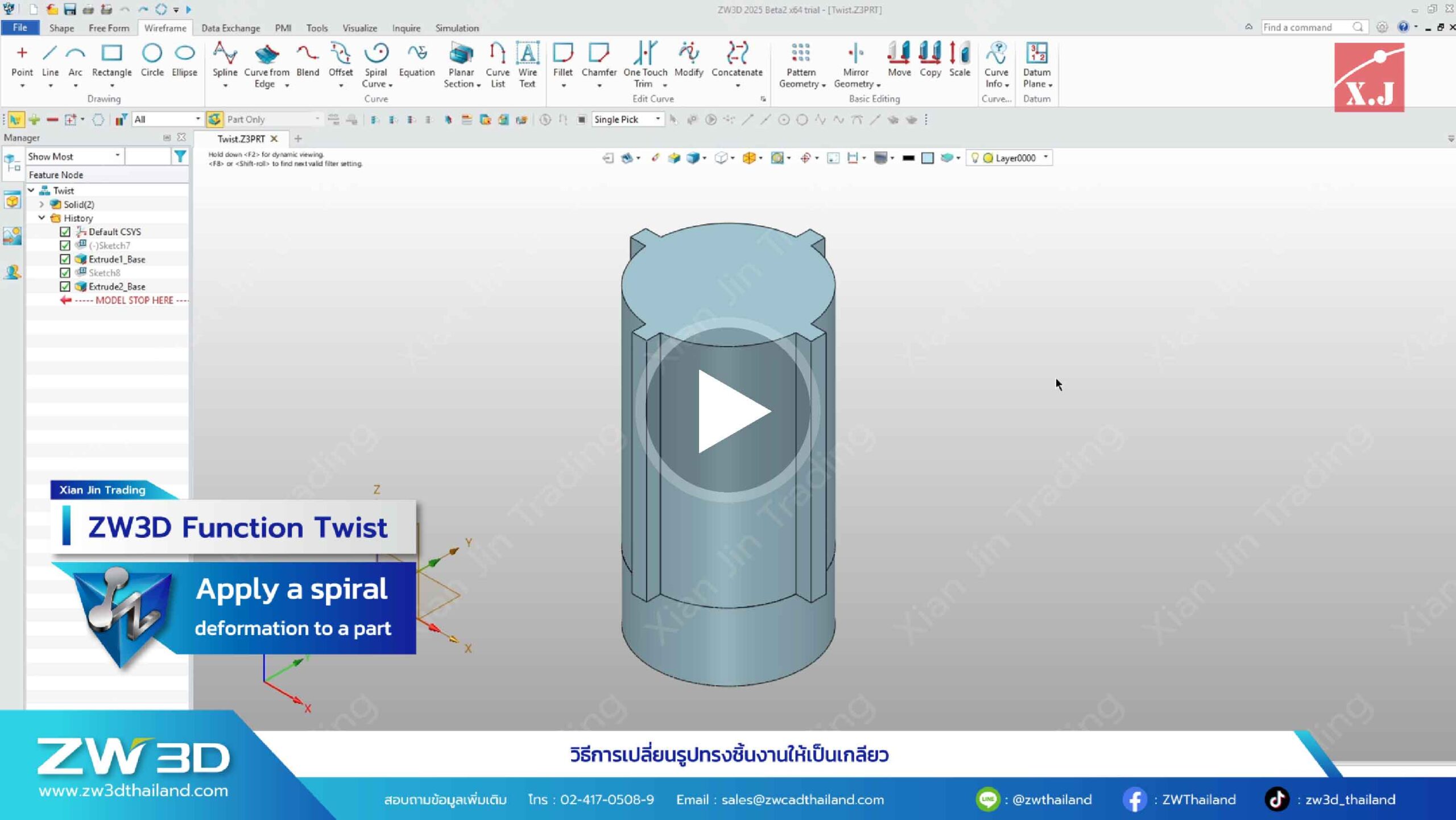This screenshot has width=1456, height=820.
Task: Click the Datum Plane icon
Action: click(x=1036, y=54)
